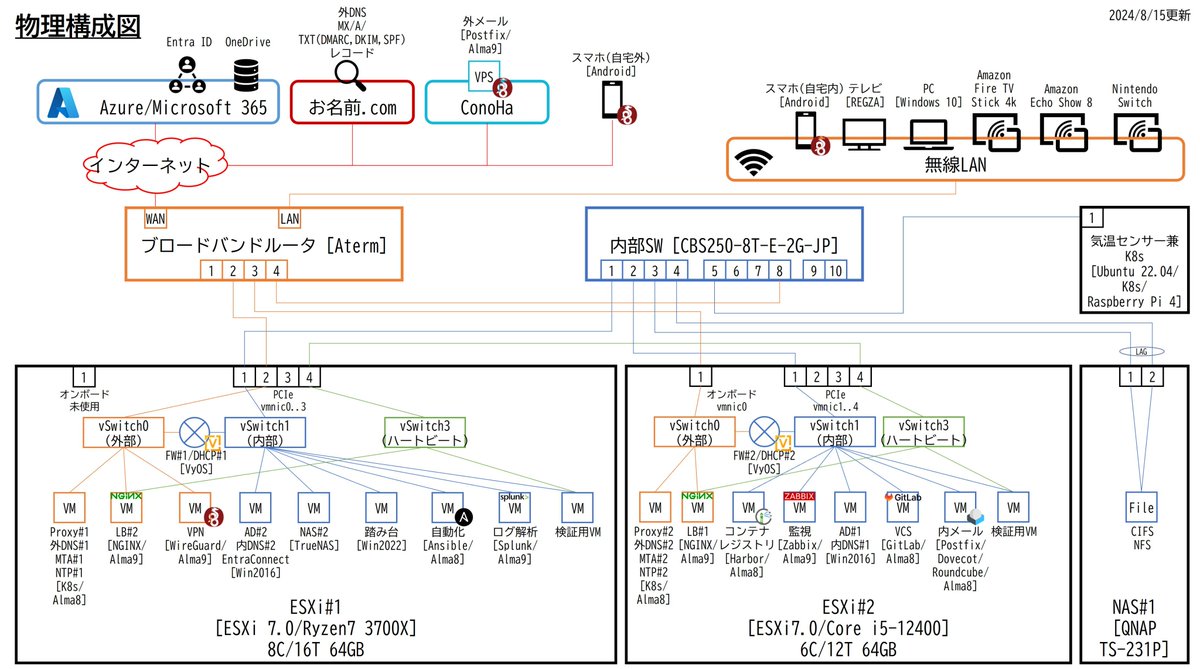The width and height of the screenshot is (1200, 669).
Task: Click the NGINX logo on LB#2 VM
Action: point(125,496)
